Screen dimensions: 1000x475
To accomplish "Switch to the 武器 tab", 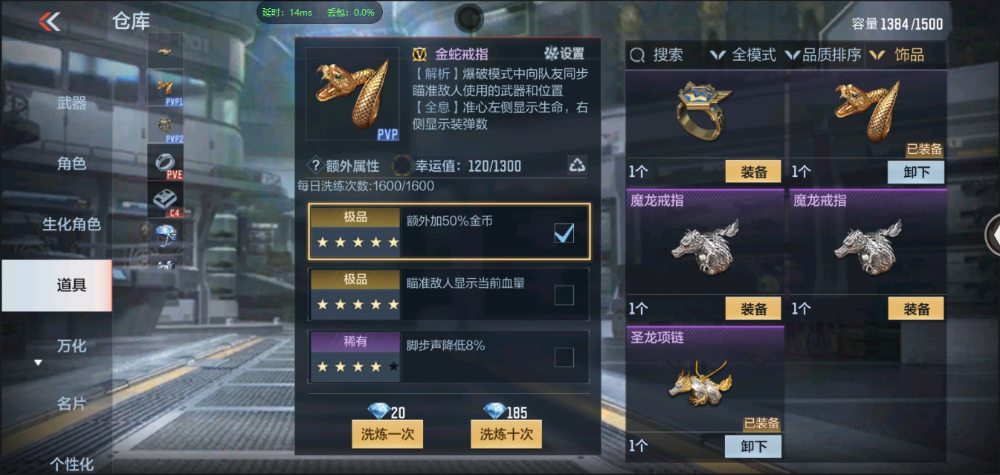I will 71,103.
